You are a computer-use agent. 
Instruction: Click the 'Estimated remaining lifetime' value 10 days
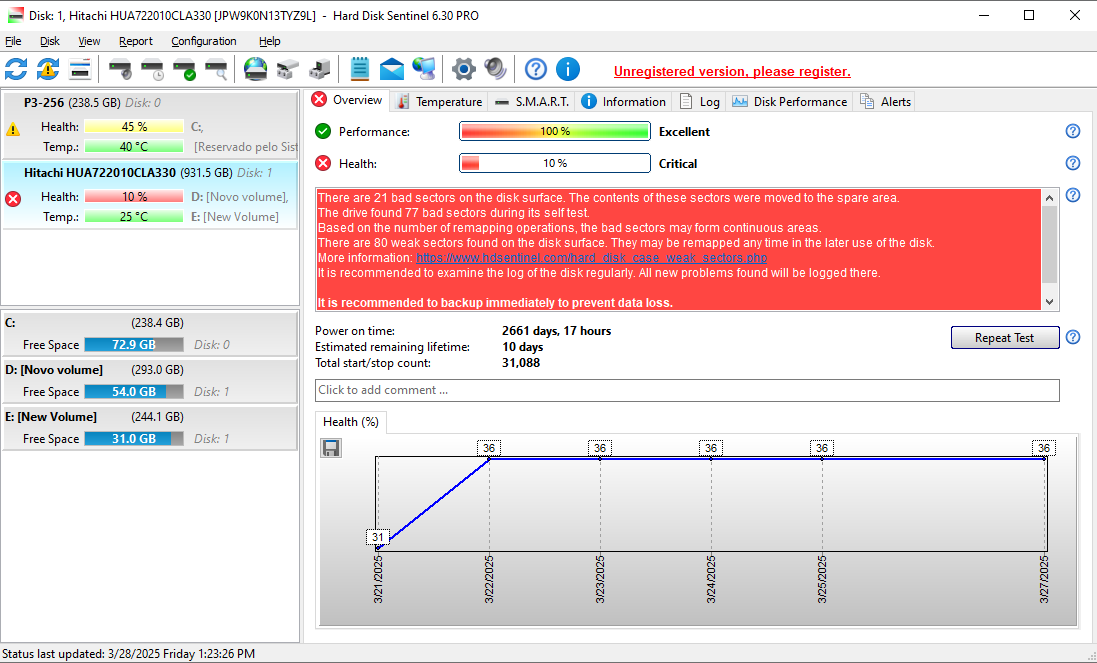click(x=523, y=347)
